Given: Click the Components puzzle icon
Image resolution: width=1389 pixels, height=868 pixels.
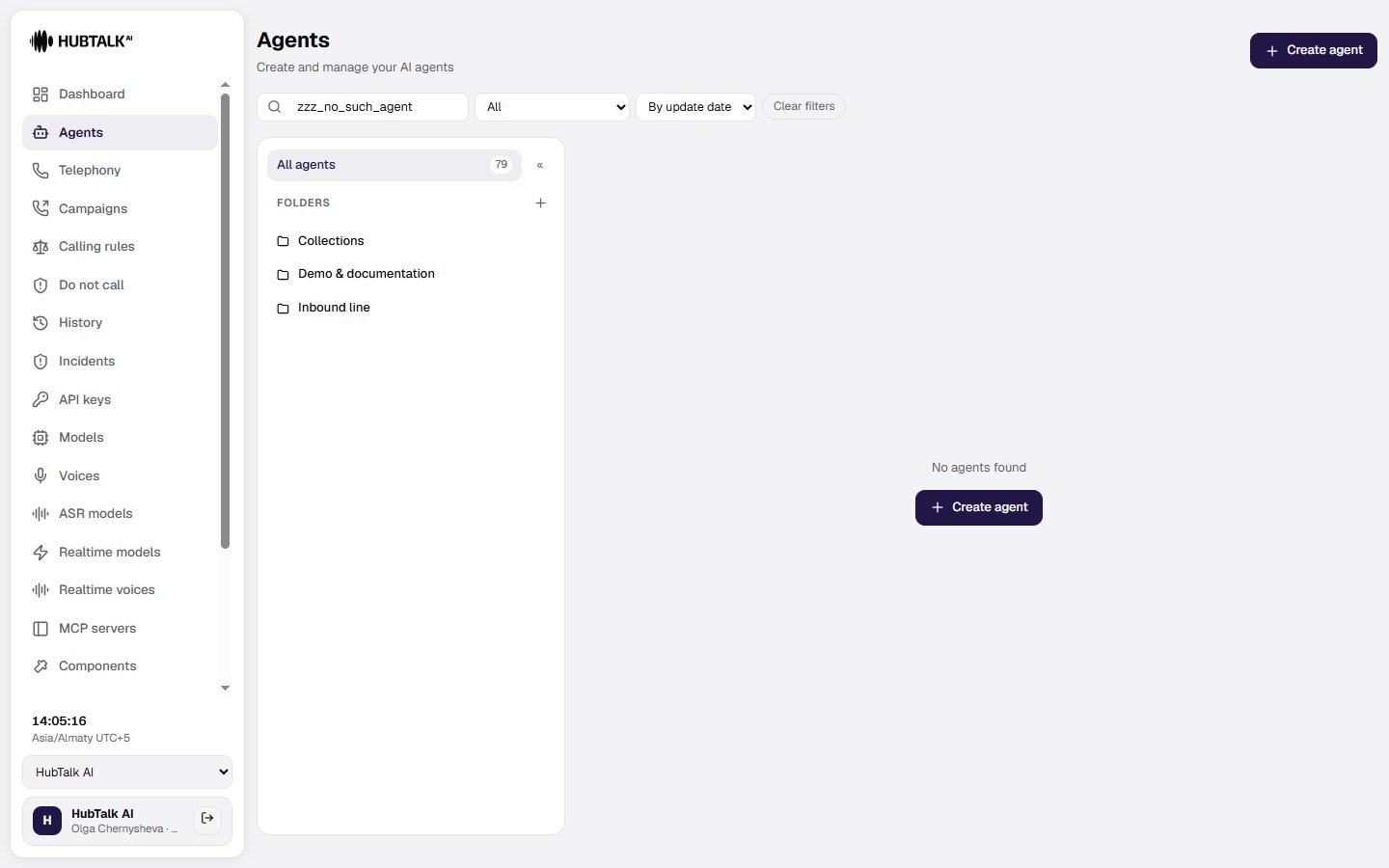Looking at the screenshot, I should (x=41, y=666).
